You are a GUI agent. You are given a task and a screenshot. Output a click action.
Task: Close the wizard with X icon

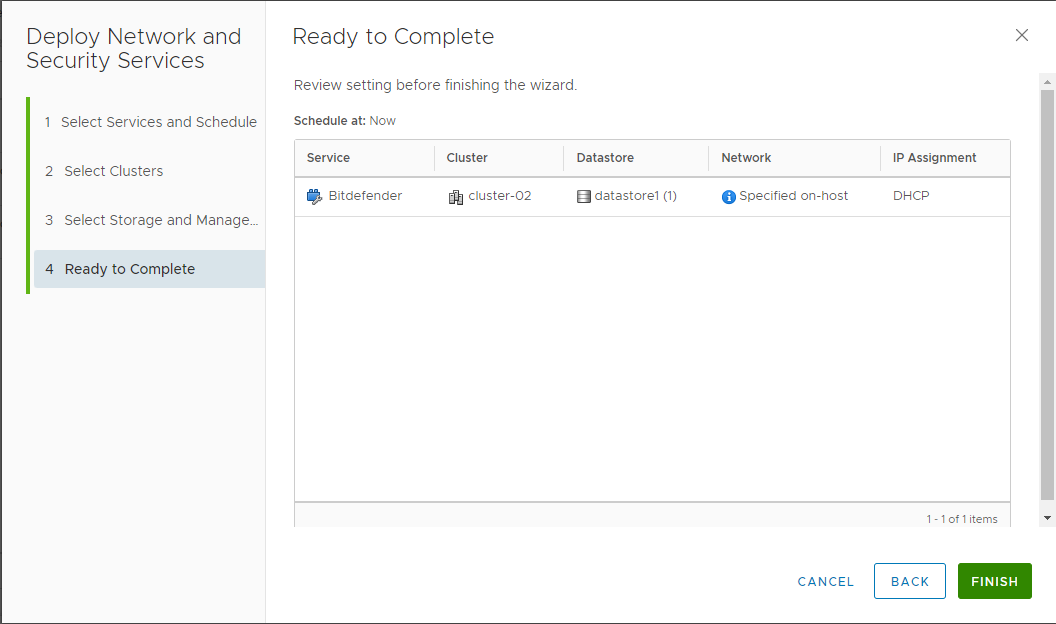click(1021, 36)
